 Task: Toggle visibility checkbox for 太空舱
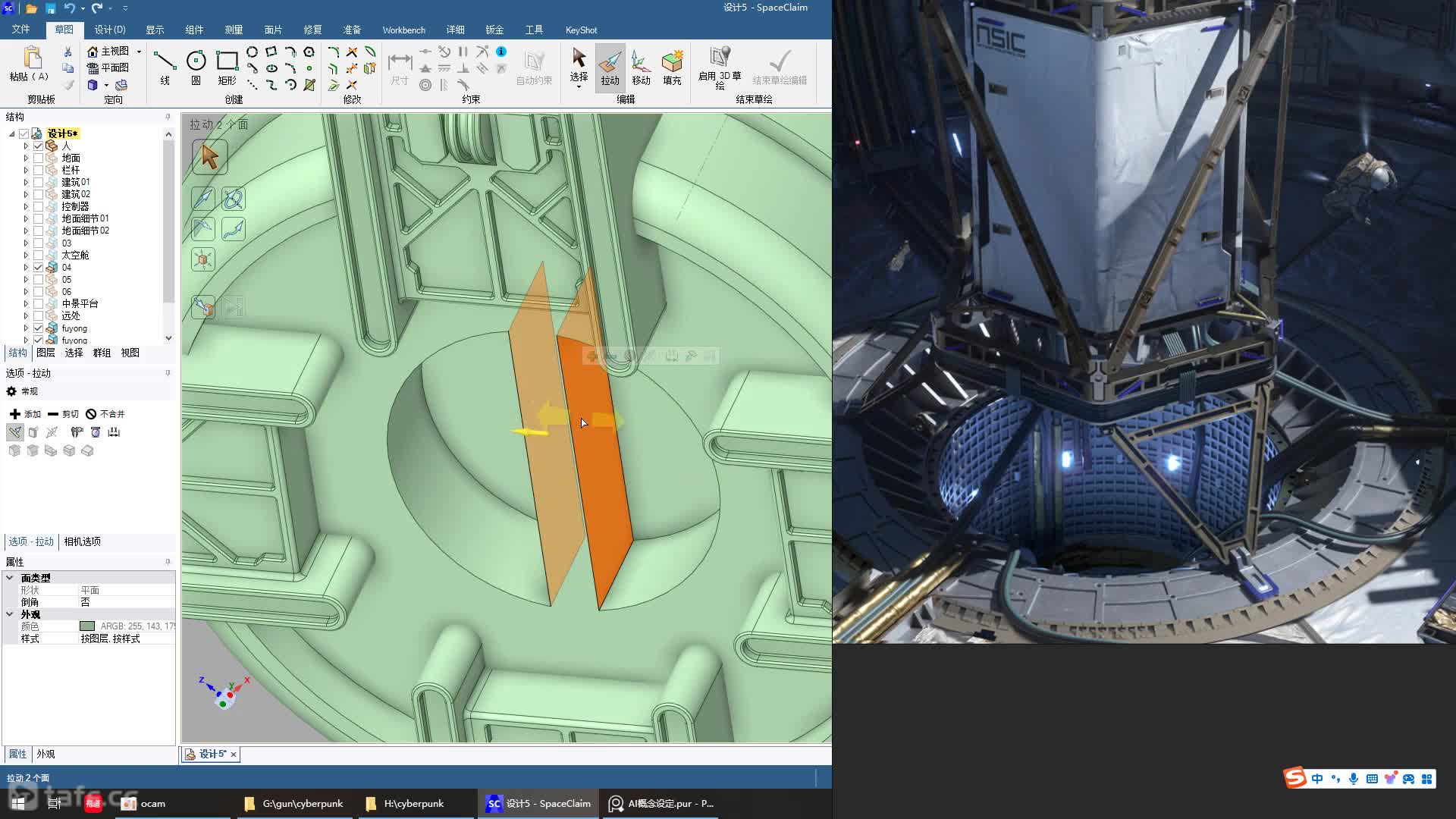[38, 255]
